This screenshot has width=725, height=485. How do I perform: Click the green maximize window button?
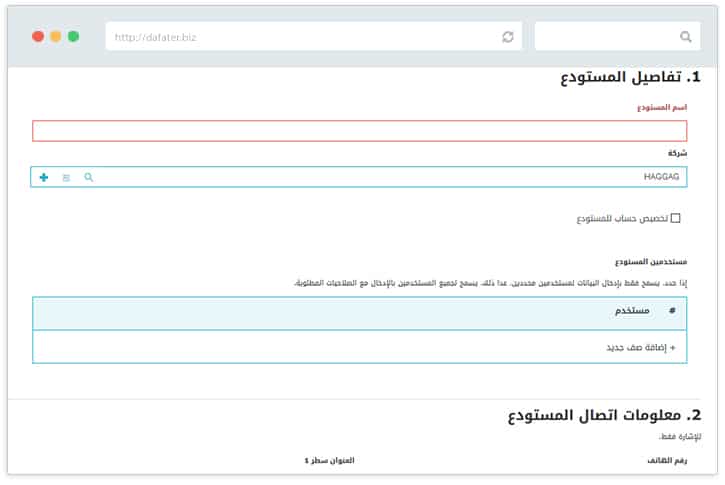tap(73, 36)
